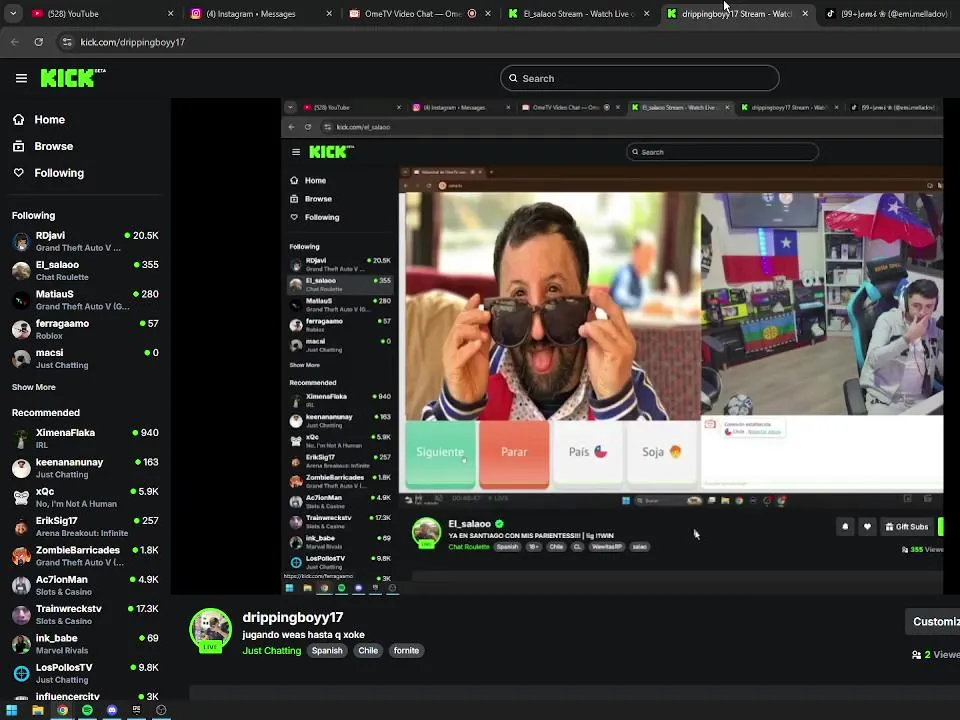Screen dimensions: 960x720
Task: Click the Home house icon in sidebar
Action: coord(19,119)
